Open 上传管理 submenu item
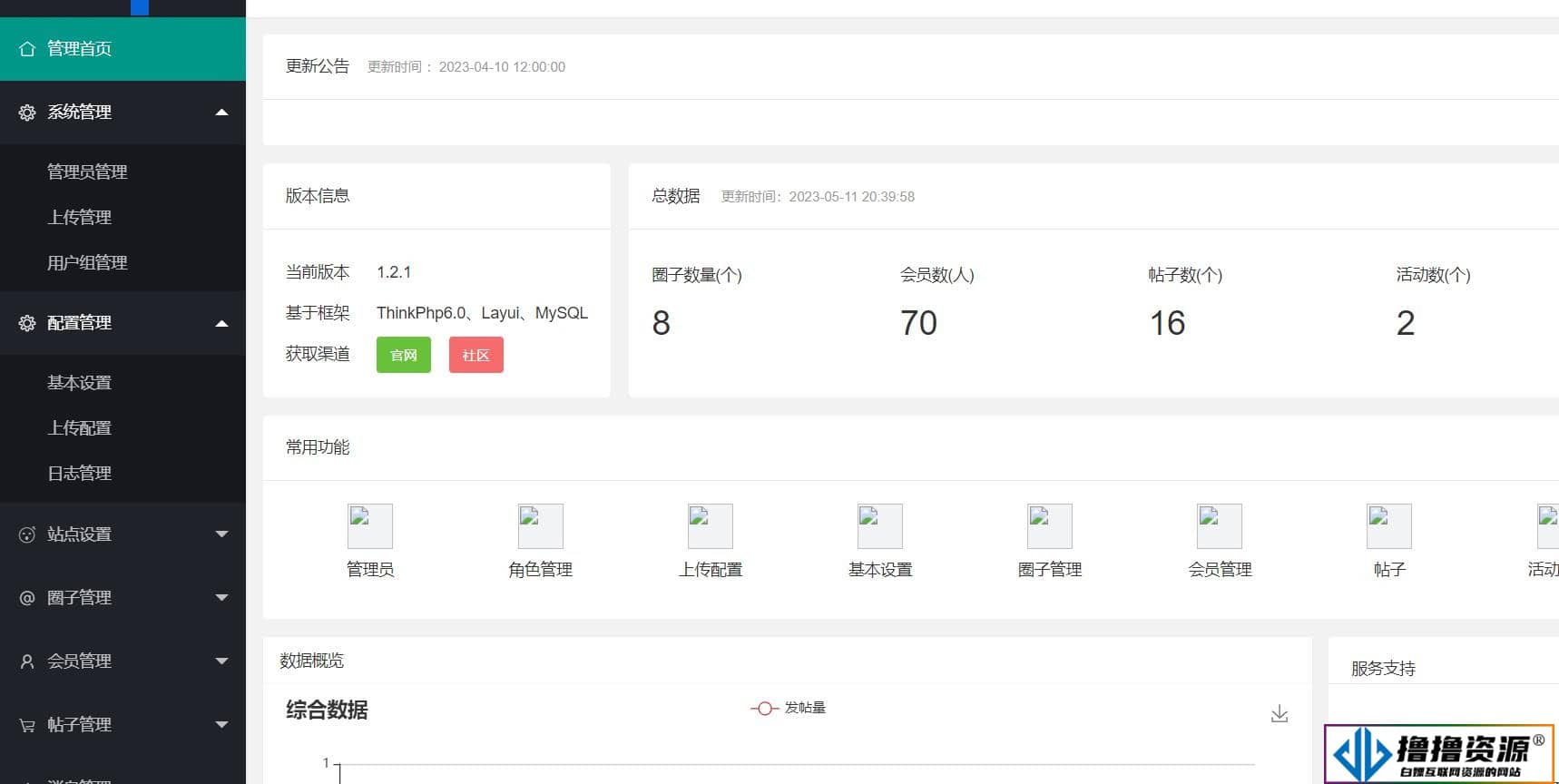The height and width of the screenshot is (784, 1559). (x=79, y=217)
